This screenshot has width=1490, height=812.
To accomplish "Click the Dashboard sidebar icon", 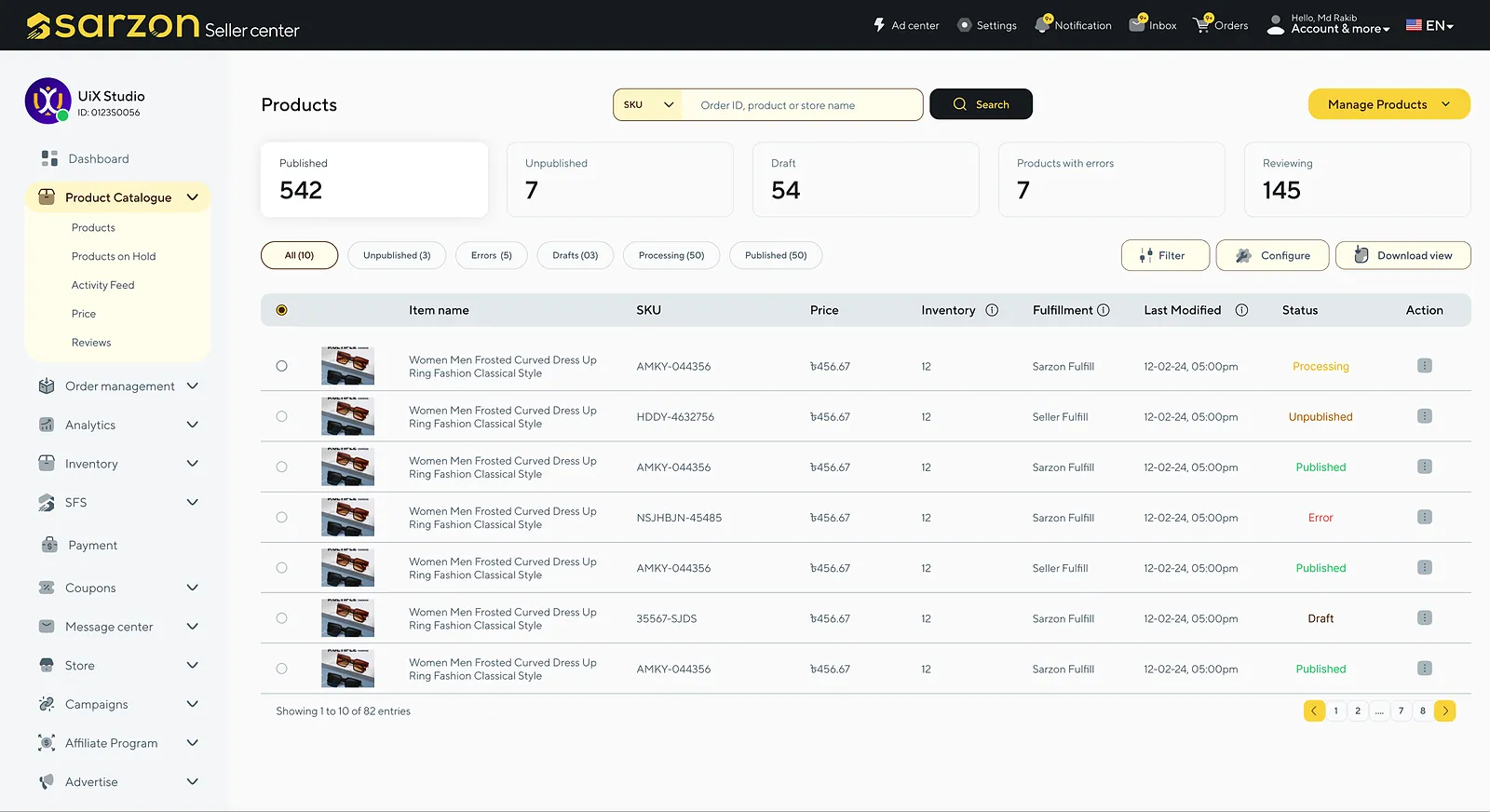I will (x=49, y=158).
